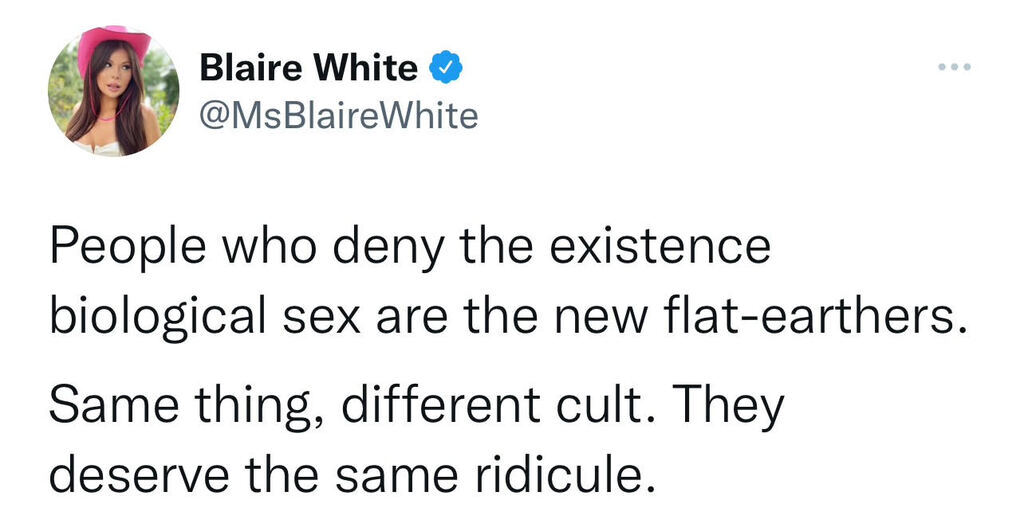This screenshot has width=1024, height=531.
Task: Open the Blaire White display name link
Action: [x=309, y=68]
